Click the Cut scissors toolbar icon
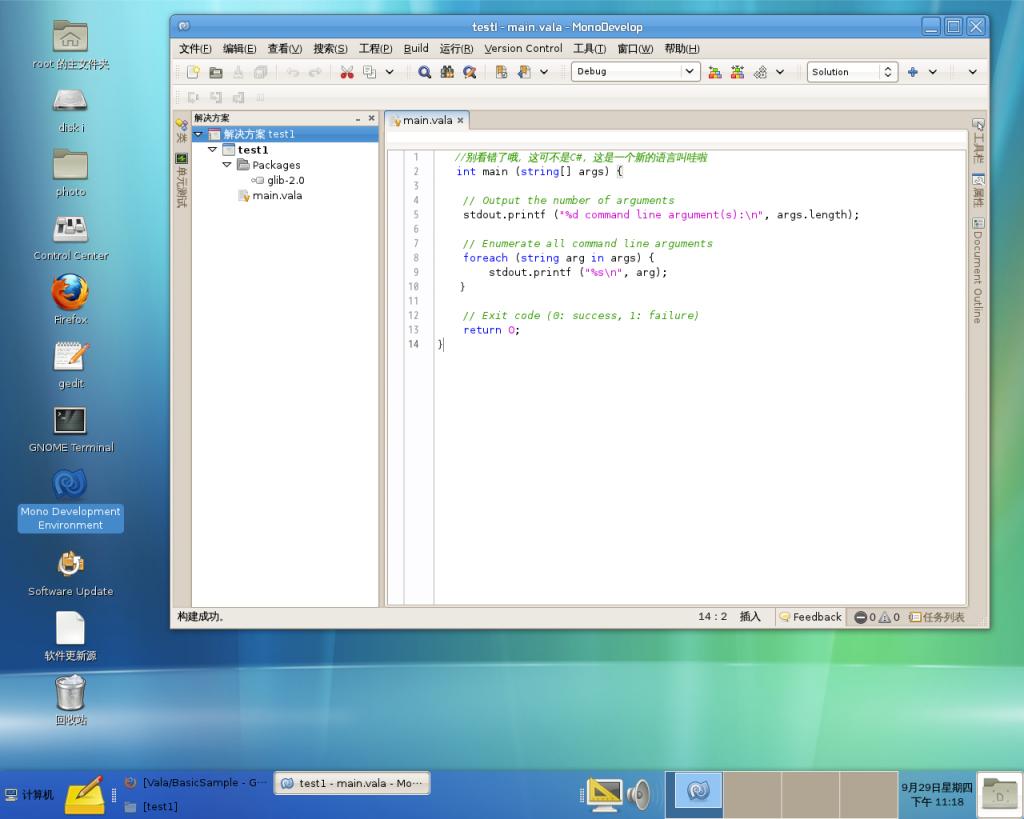 coord(347,72)
